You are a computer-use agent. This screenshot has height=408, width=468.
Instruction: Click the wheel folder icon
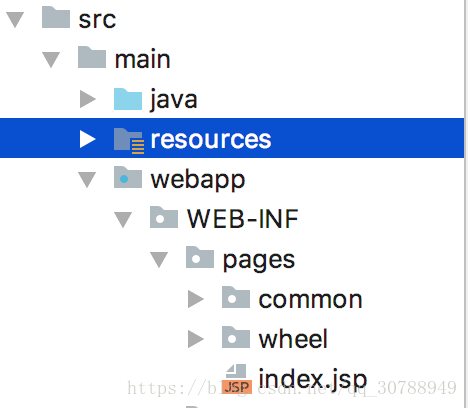pos(236,337)
